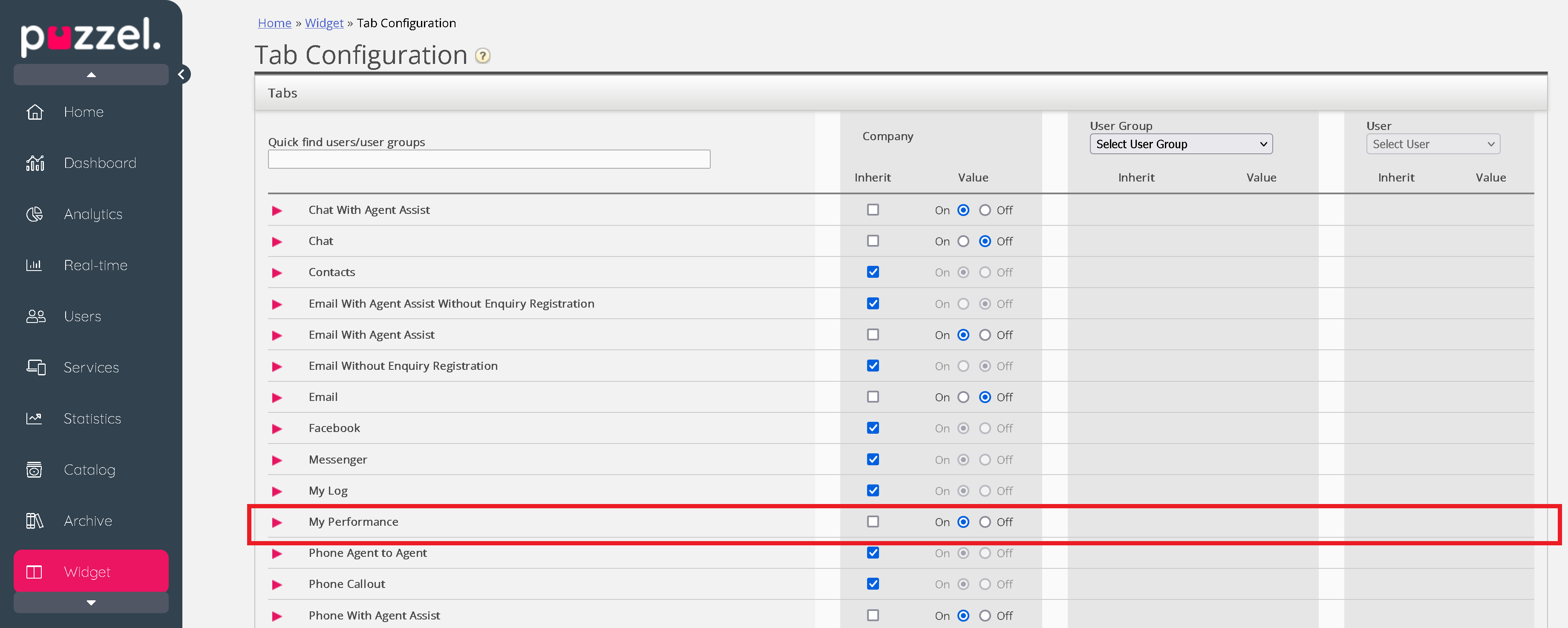Screen dimensions: 1568x628
Task: Open the Archive books icon
Action: (35, 521)
